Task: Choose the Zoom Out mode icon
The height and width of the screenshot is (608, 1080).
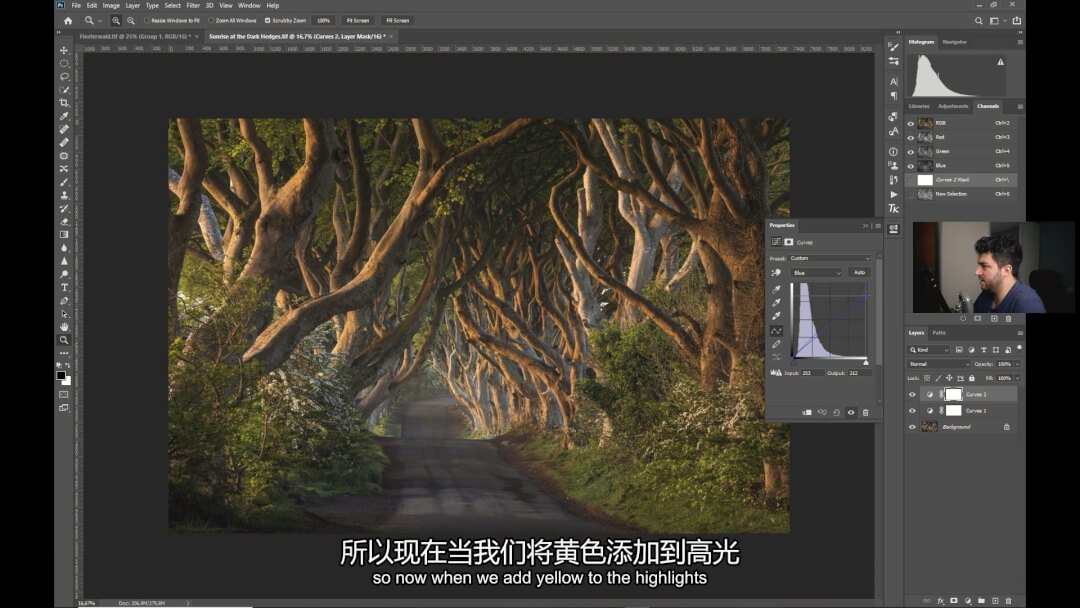Action: click(131, 21)
